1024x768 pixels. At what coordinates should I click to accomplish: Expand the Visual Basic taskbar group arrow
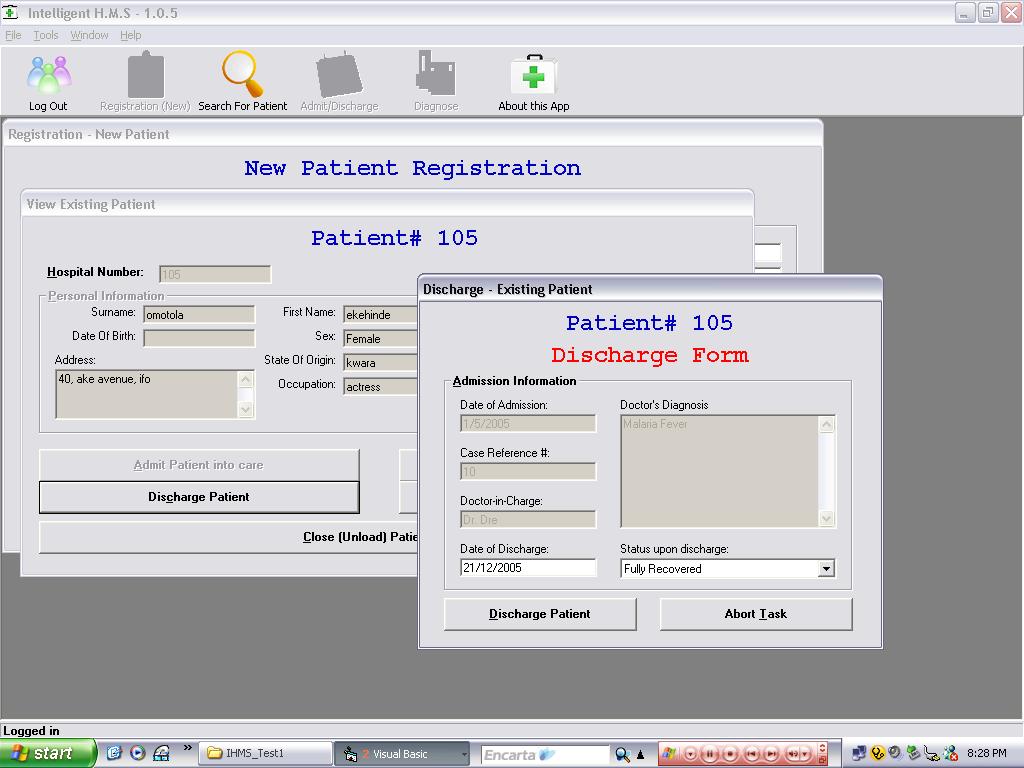click(x=464, y=755)
